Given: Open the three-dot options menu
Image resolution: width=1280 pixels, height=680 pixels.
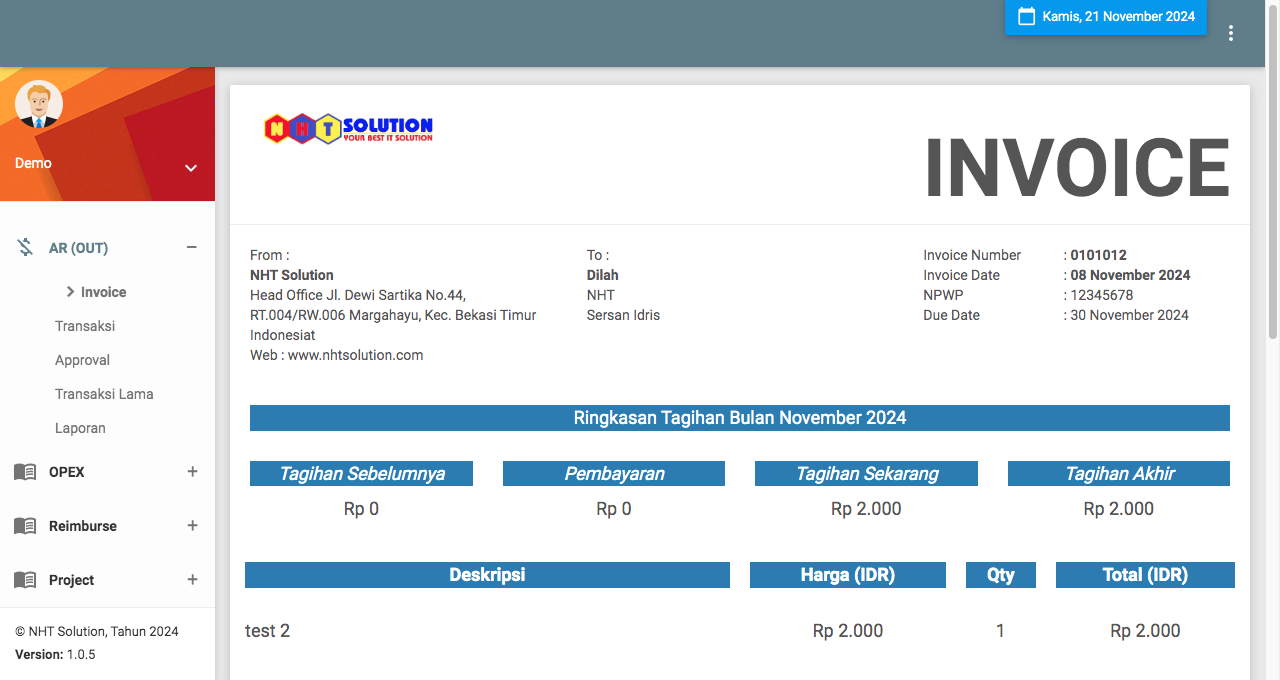Looking at the screenshot, I should pyautogui.click(x=1230, y=33).
